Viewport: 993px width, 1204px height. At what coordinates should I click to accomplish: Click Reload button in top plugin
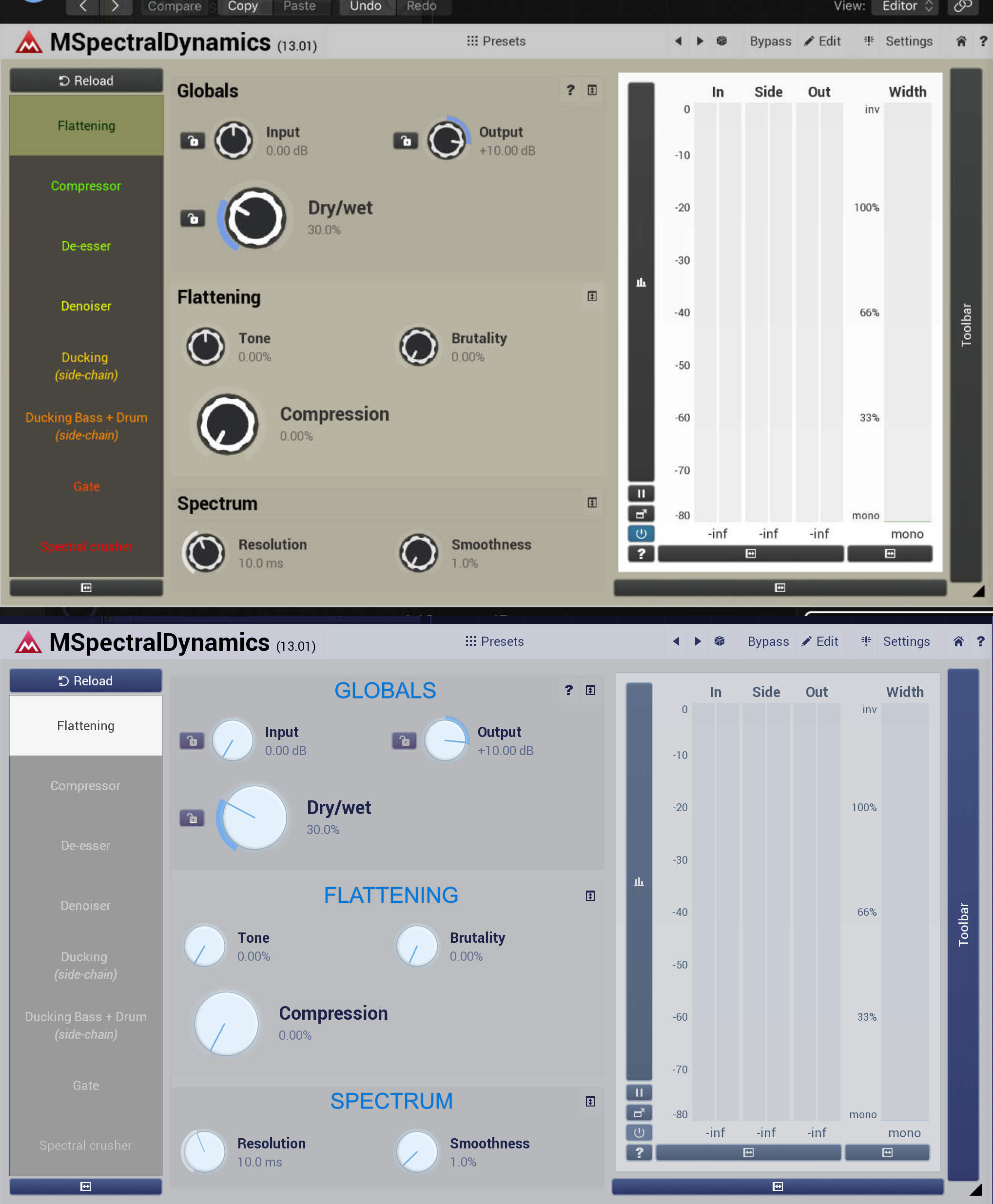point(86,80)
